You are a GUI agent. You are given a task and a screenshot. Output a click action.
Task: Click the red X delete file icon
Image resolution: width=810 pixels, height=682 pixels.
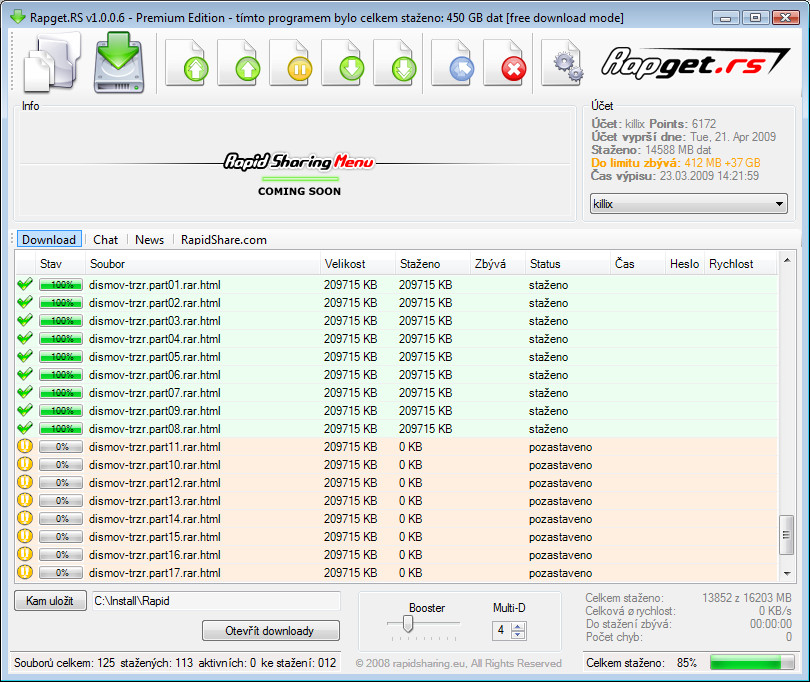coord(505,63)
